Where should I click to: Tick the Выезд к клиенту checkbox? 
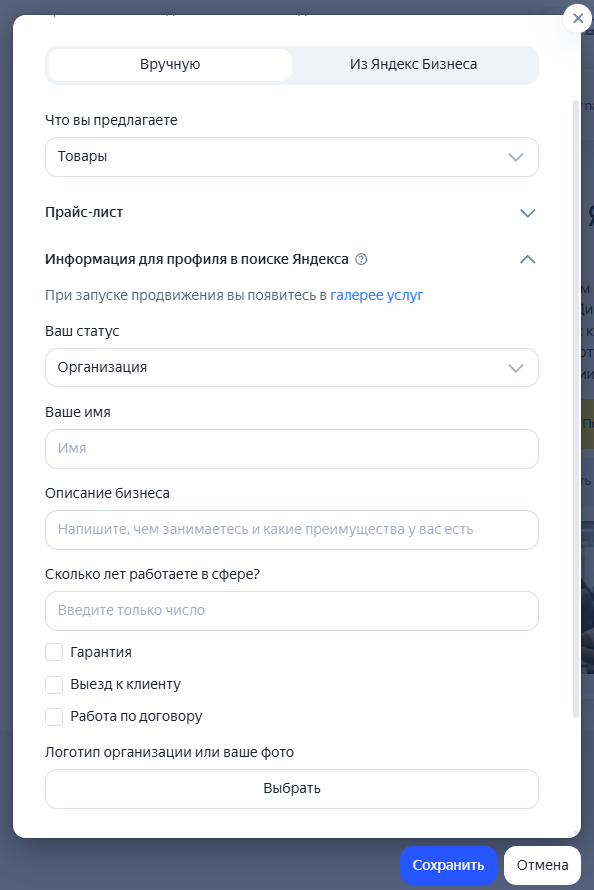click(x=54, y=685)
